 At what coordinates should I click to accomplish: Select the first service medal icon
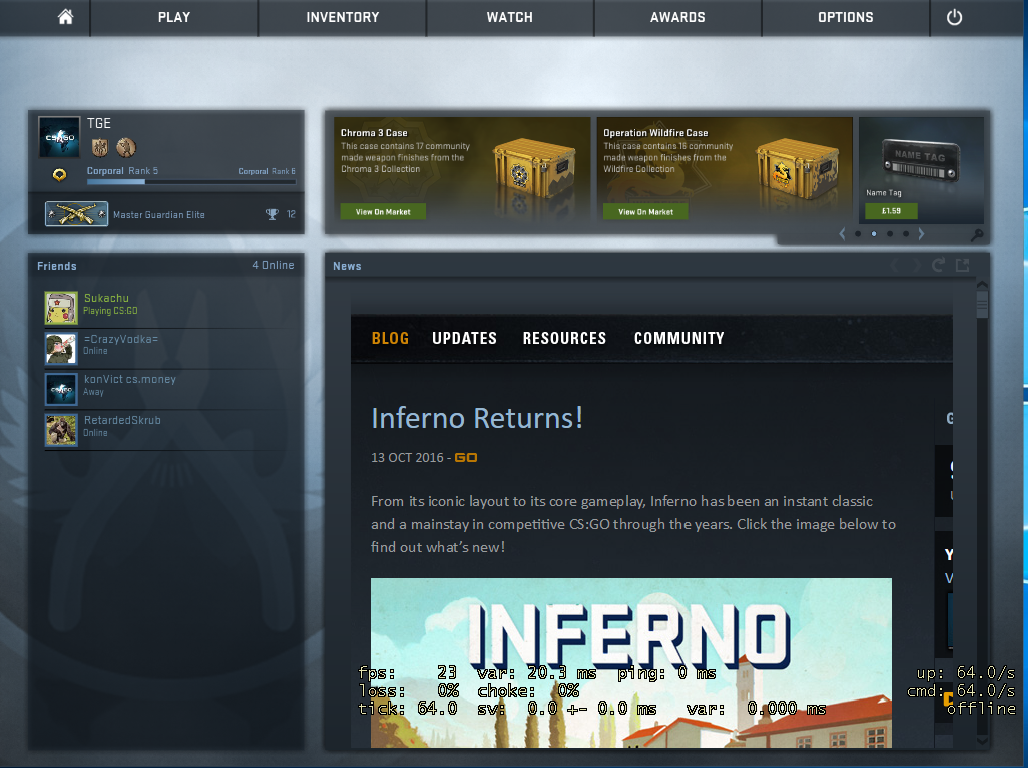click(x=100, y=148)
